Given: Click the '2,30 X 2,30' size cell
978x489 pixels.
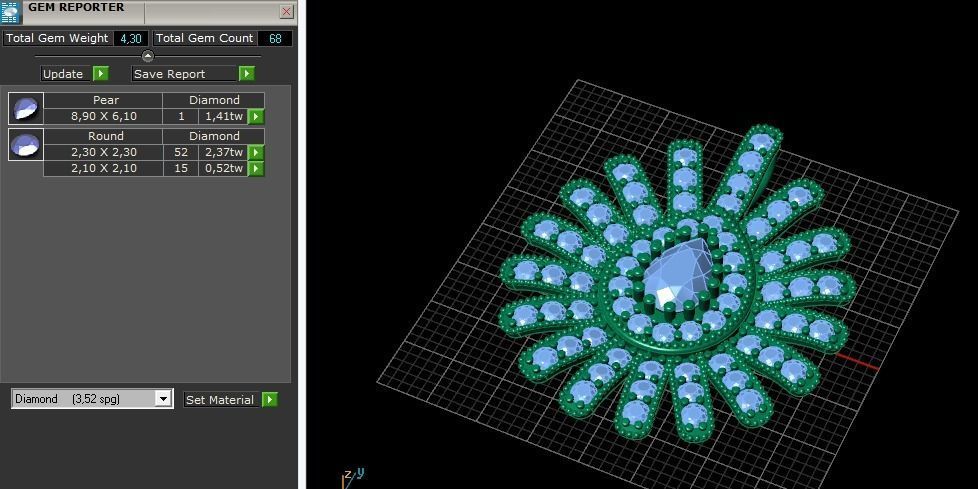Looking at the screenshot, I should [x=103, y=152].
